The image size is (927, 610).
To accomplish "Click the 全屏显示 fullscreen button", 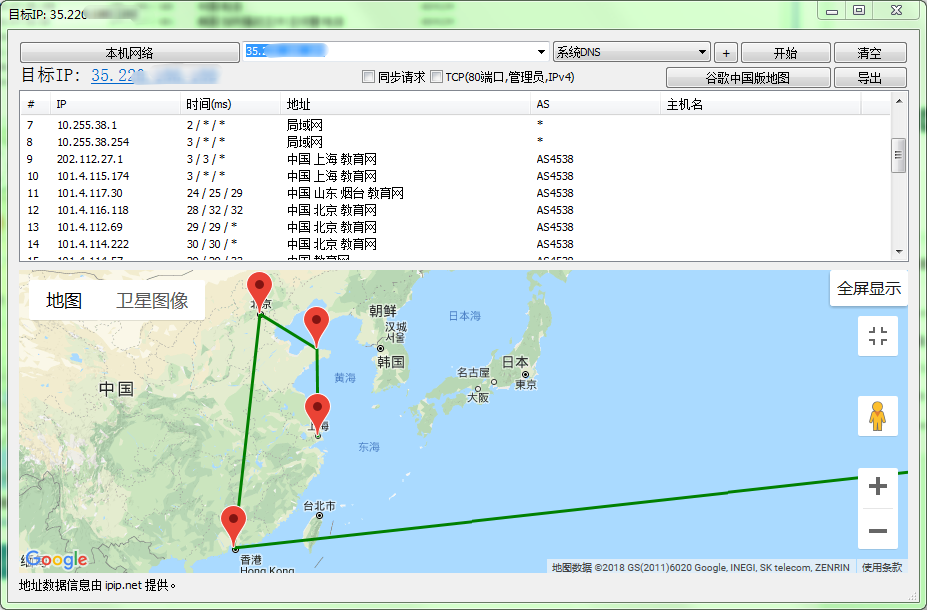I will (x=869, y=288).
